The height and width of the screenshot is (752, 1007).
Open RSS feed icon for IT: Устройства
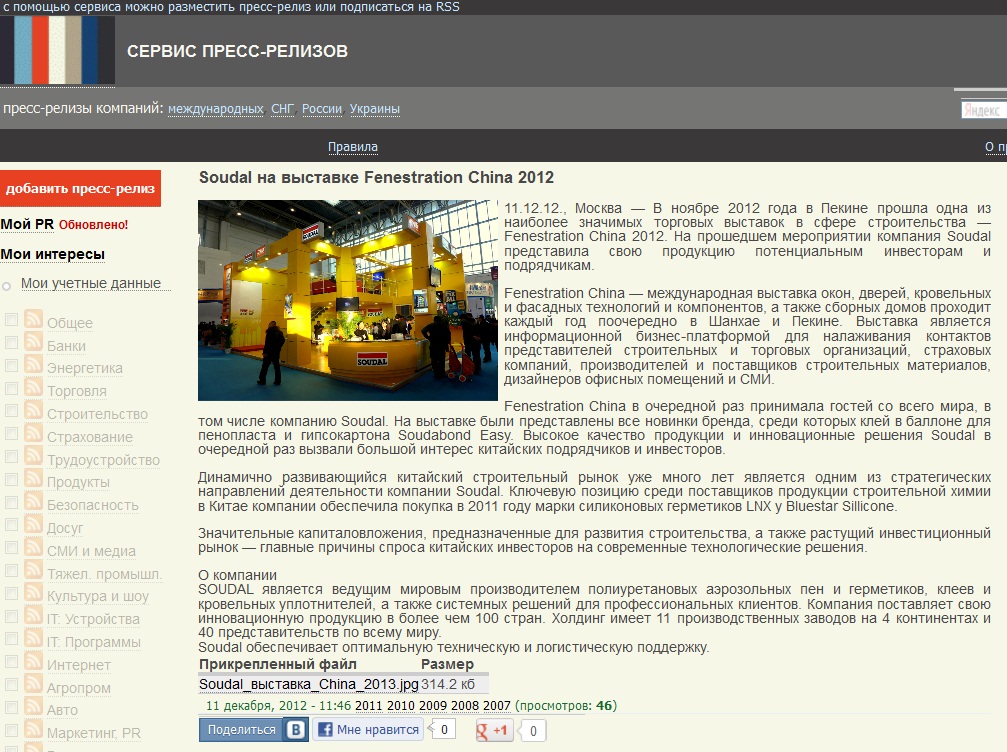tap(33, 616)
